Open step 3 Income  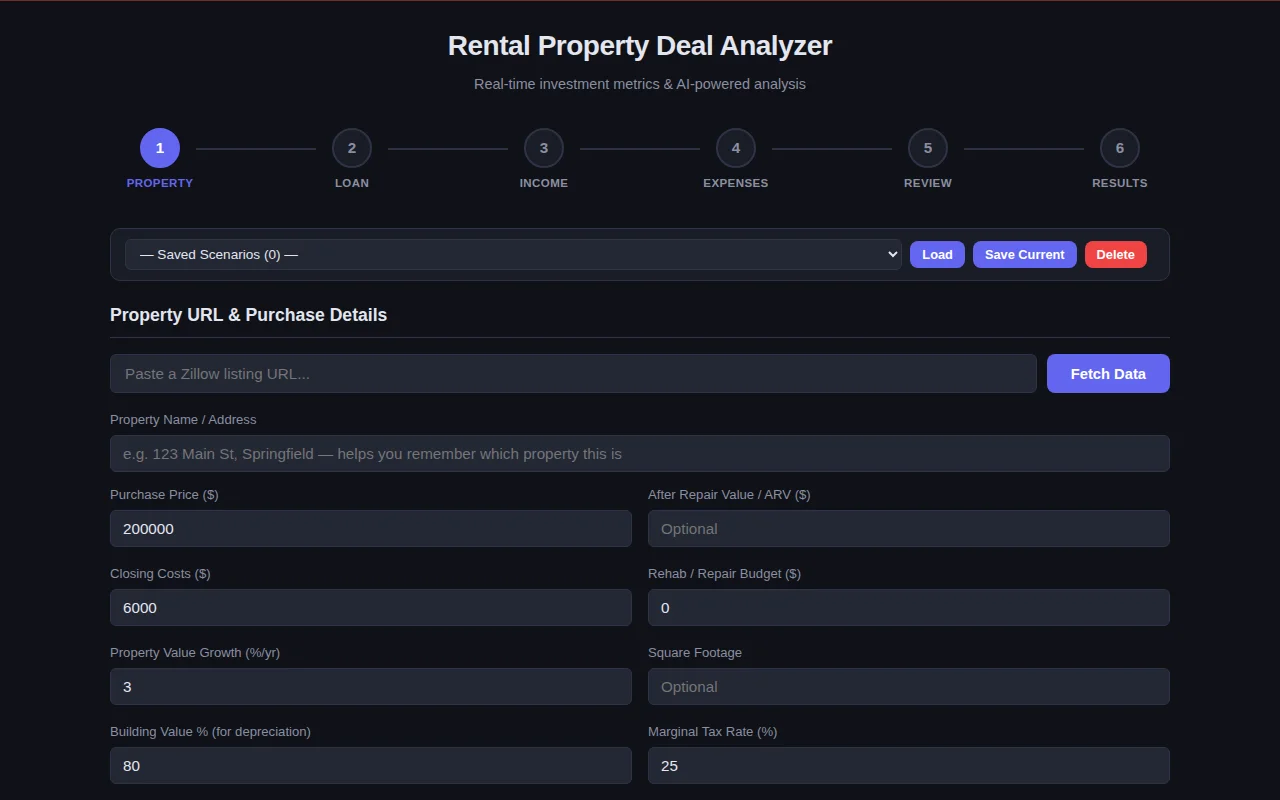click(x=544, y=148)
